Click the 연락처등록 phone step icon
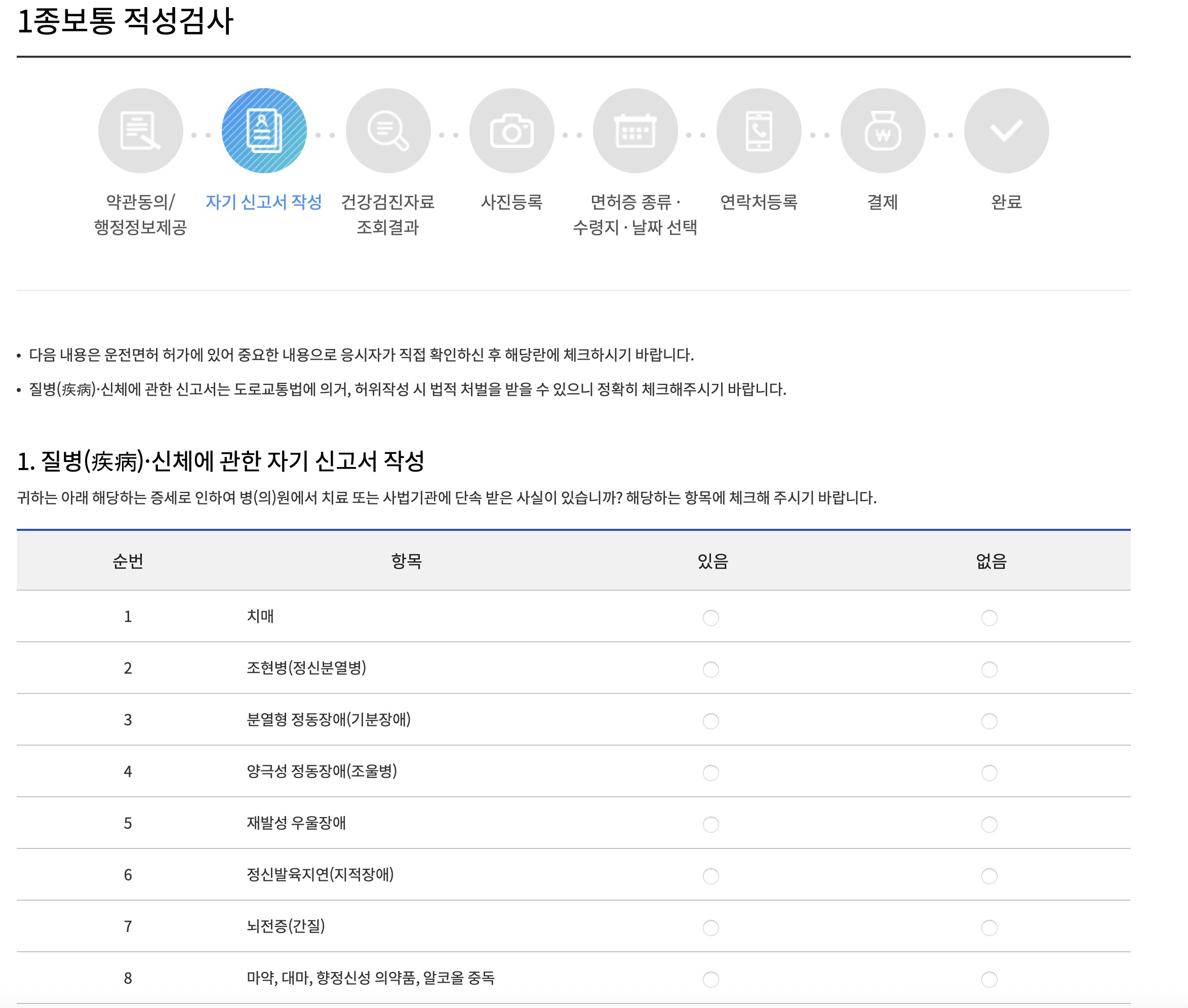 click(x=759, y=131)
